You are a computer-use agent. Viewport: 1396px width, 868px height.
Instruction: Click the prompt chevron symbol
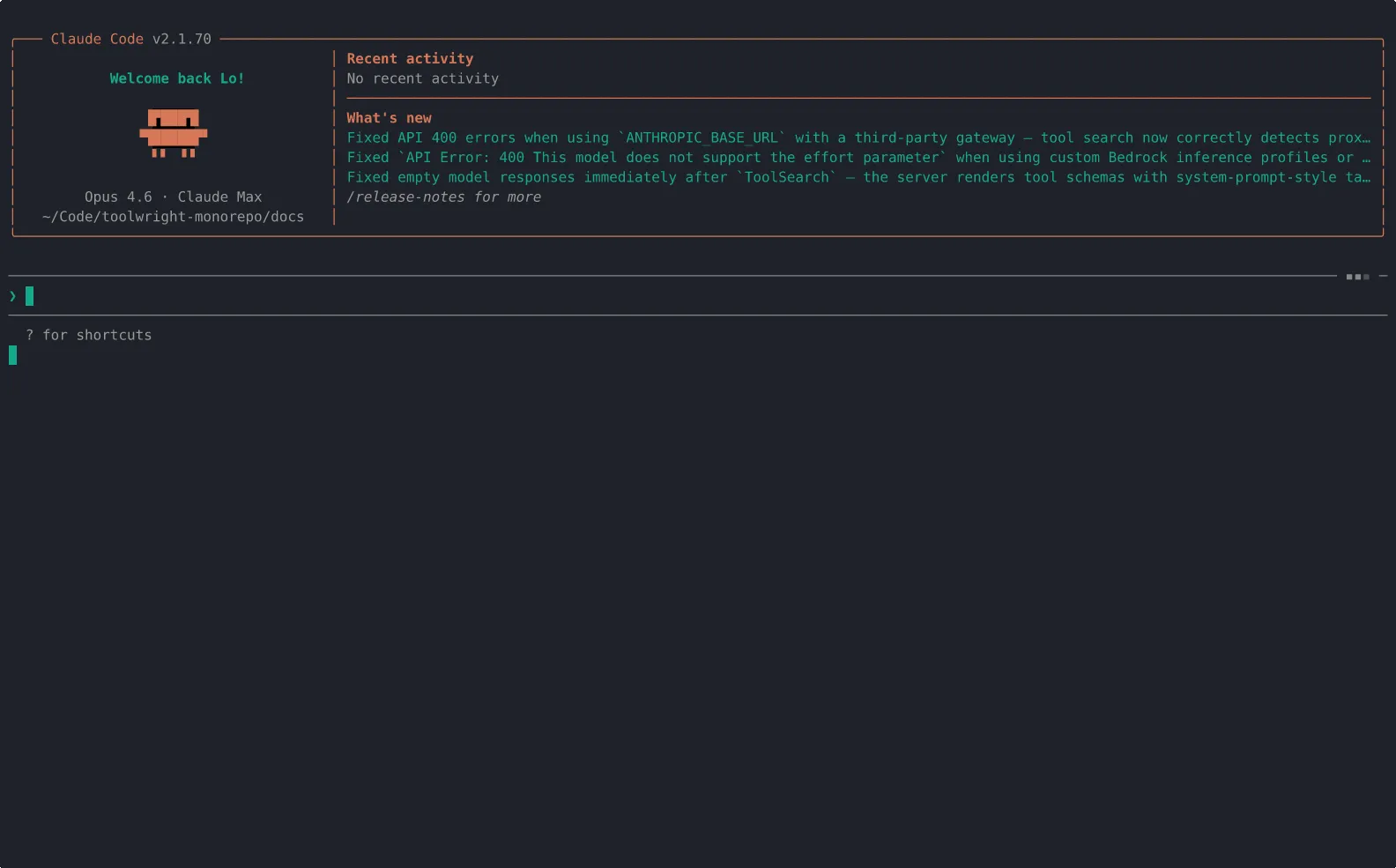click(12, 296)
